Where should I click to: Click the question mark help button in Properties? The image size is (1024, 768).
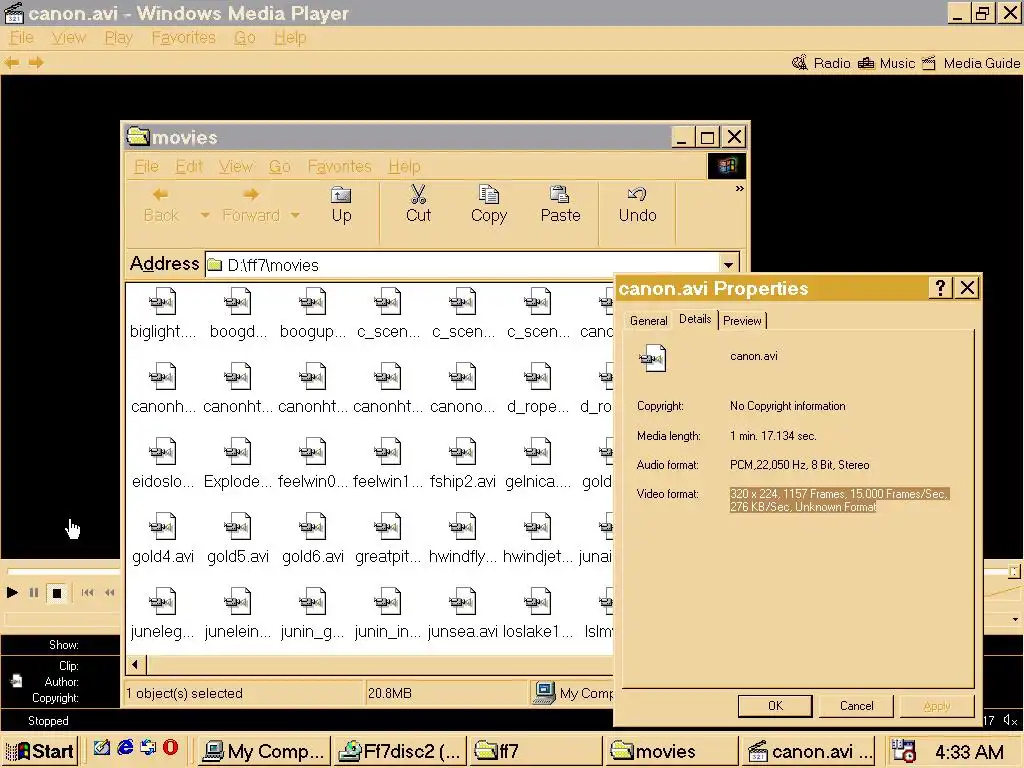tap(940, 288)
